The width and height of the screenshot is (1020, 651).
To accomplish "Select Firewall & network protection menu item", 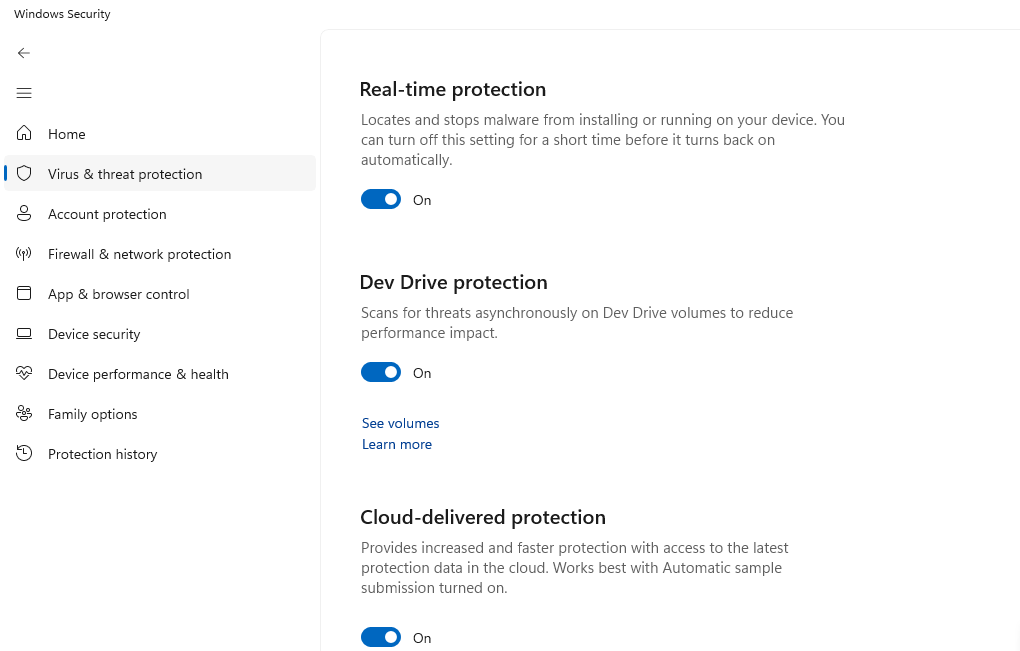I will click(139, 254).
